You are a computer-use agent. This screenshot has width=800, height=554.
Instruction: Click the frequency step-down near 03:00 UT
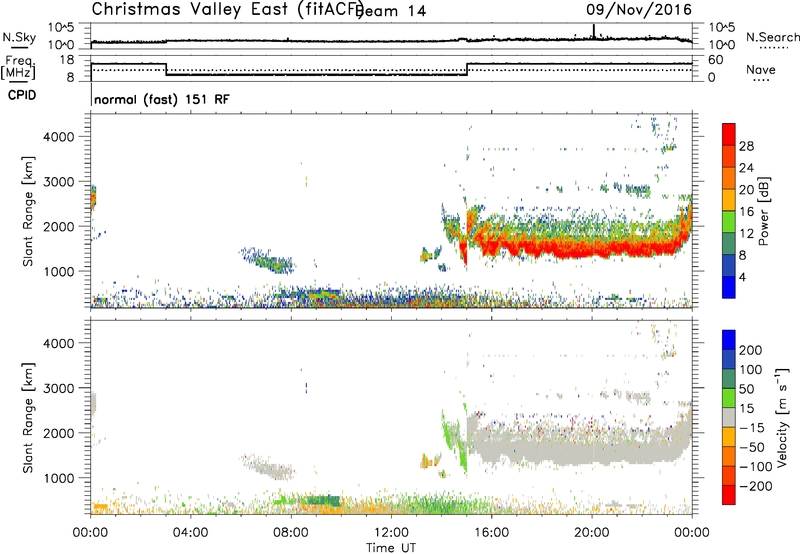(166, 69)
